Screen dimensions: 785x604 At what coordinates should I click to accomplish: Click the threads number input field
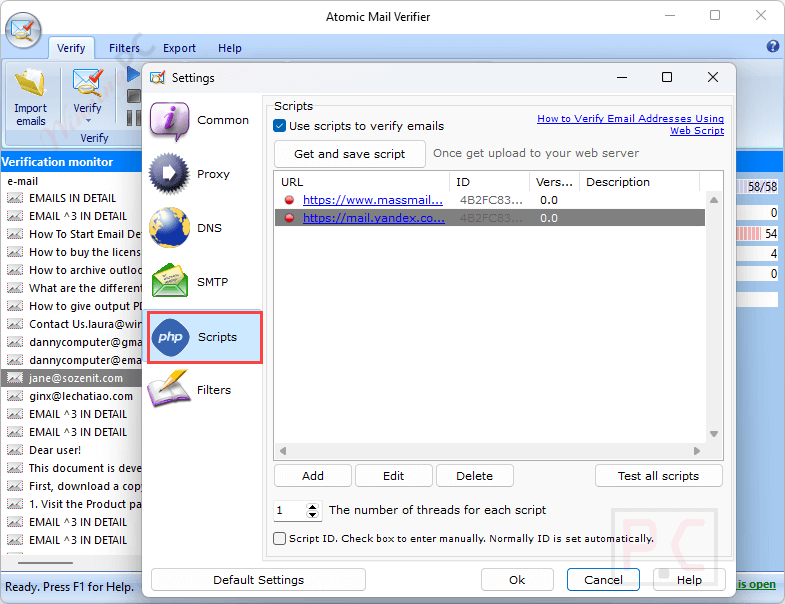click(290, 510)
